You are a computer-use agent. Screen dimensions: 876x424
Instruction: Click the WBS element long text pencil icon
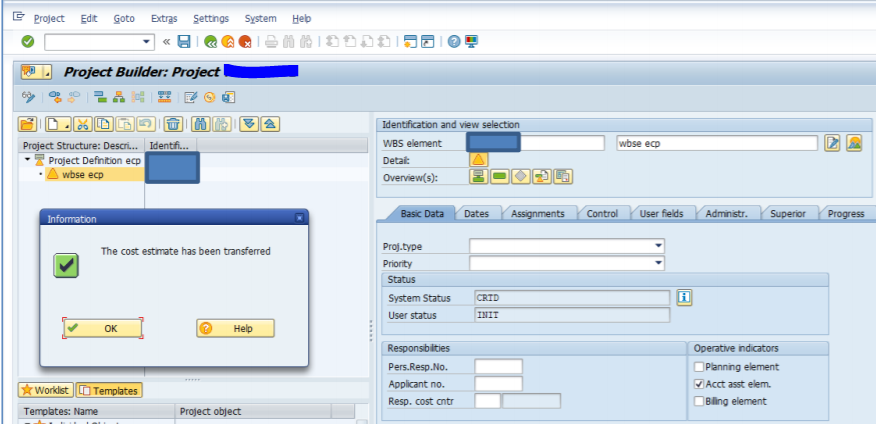coord(832,143)
